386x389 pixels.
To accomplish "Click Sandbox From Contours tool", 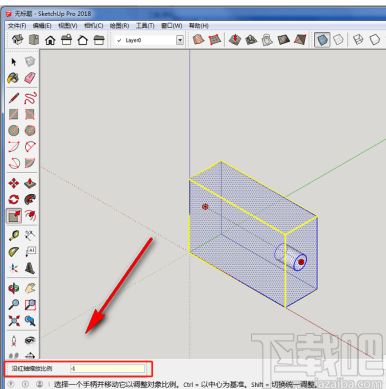I will pos(199,40).
